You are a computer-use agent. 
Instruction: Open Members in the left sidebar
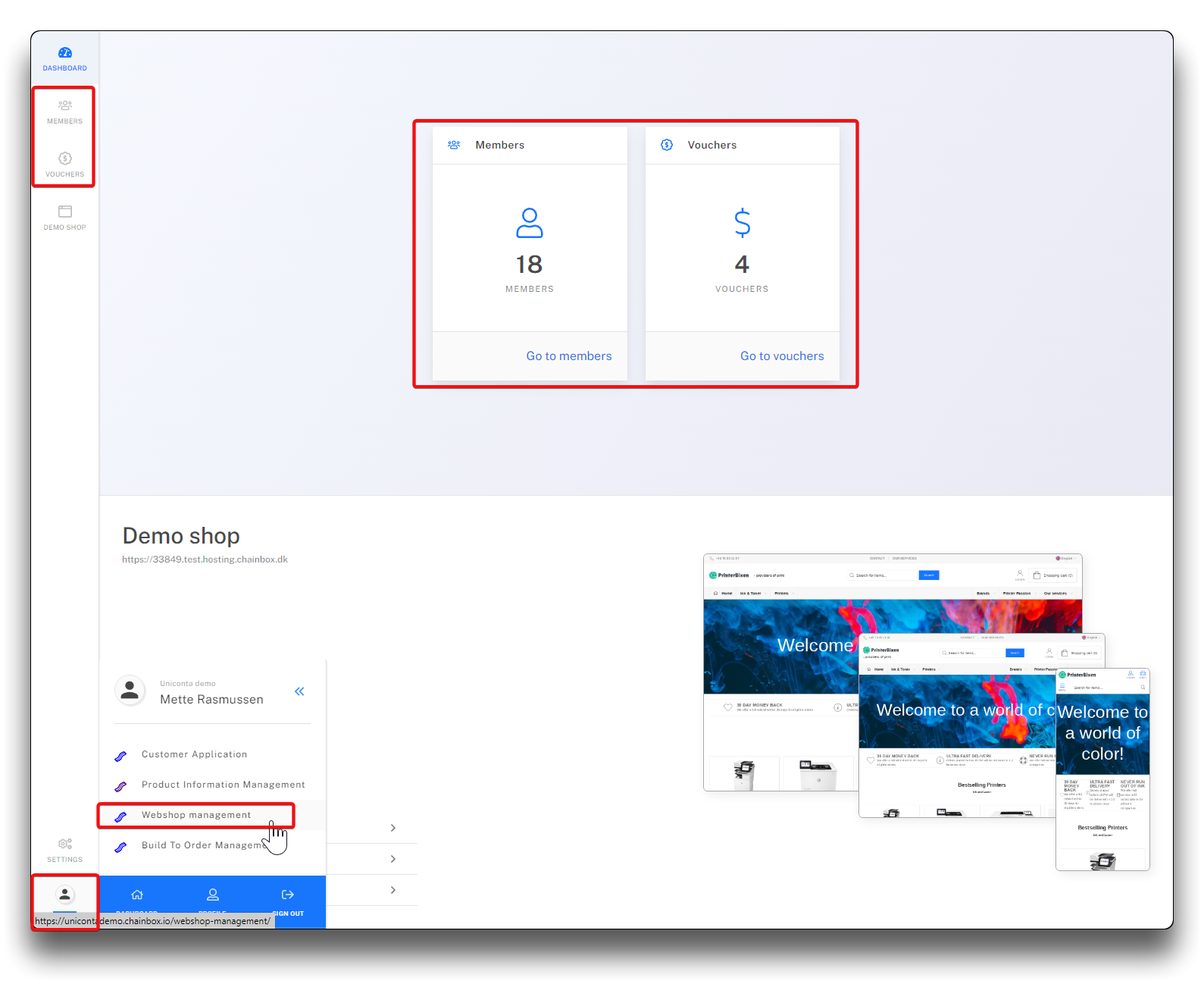click(65, 111)
